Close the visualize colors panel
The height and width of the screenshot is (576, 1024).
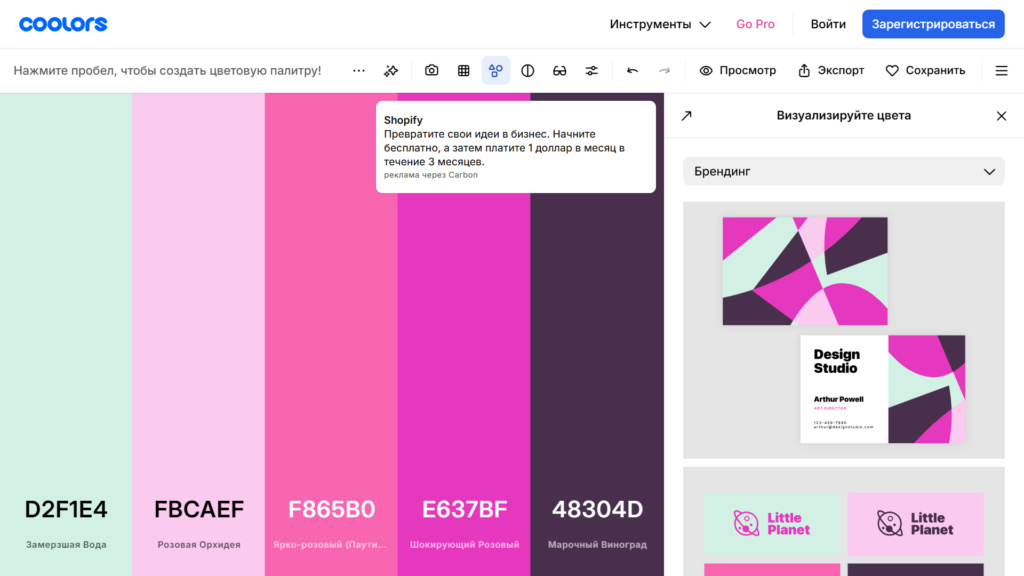(1001, 116)
